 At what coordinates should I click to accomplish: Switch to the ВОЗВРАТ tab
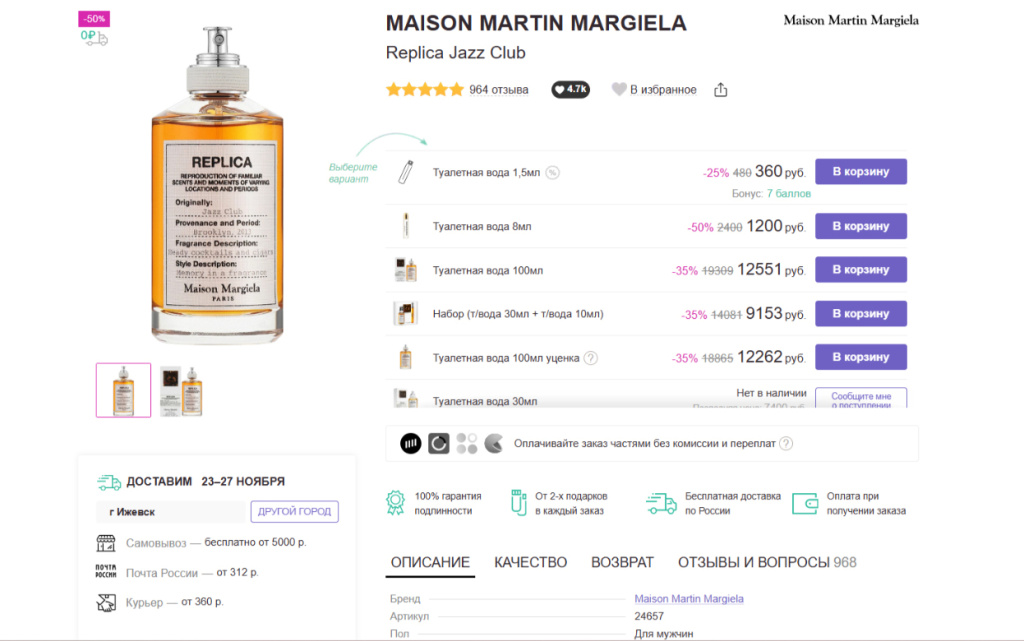pyautogui.click(x=622, y=562)
